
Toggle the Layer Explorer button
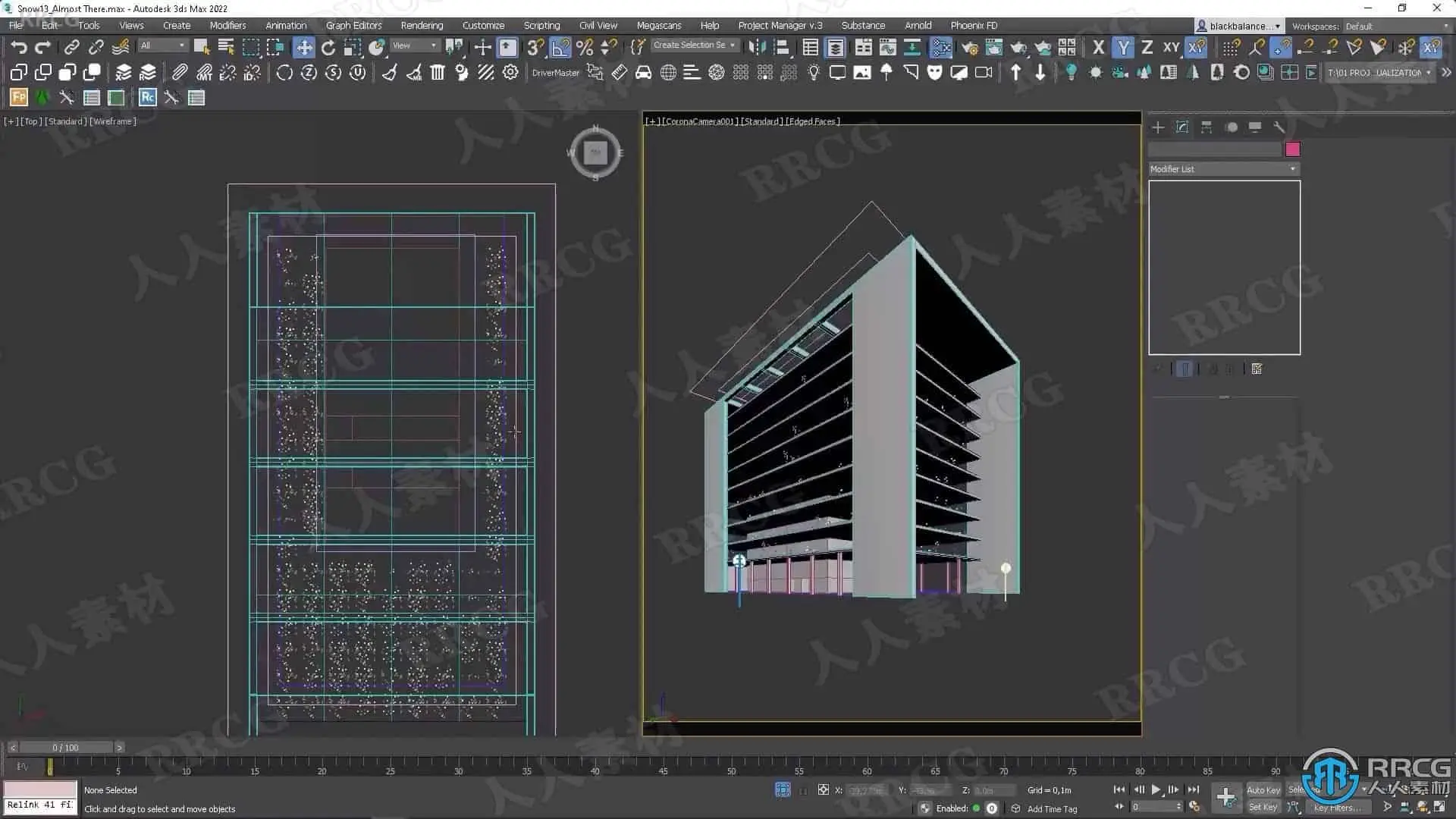[835, 48]
